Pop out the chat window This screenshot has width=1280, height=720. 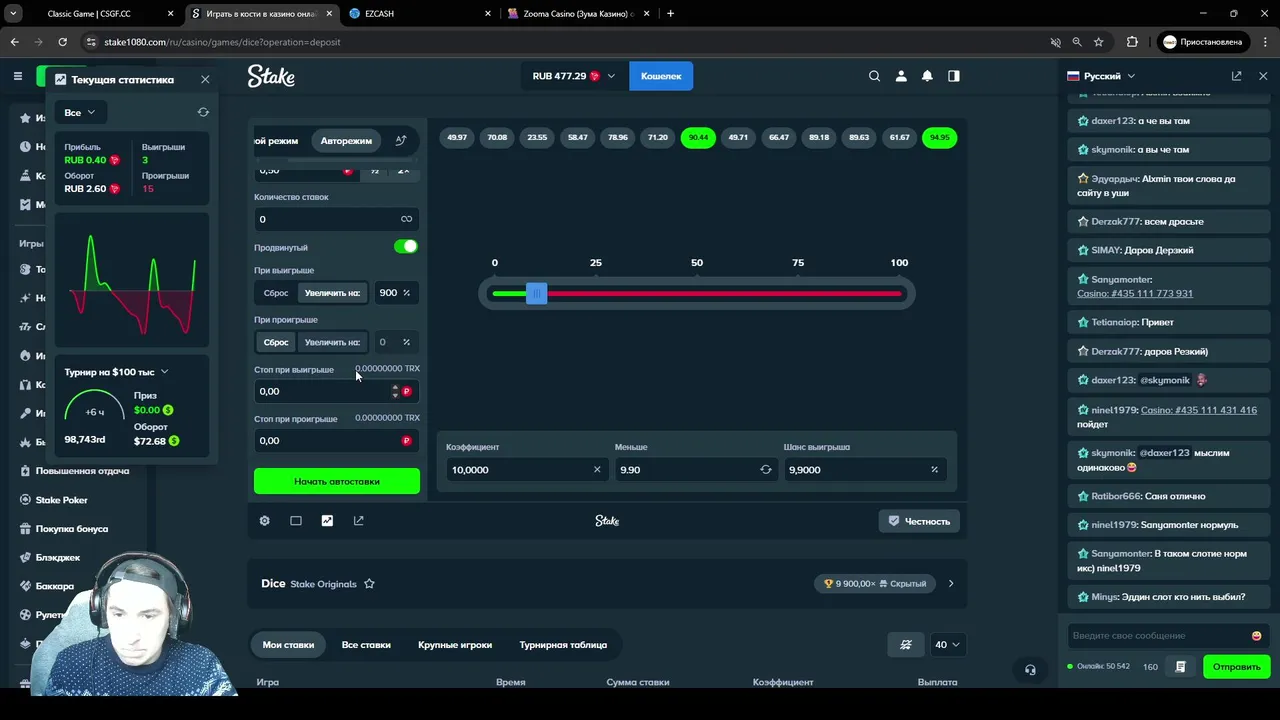(1236, 76)
